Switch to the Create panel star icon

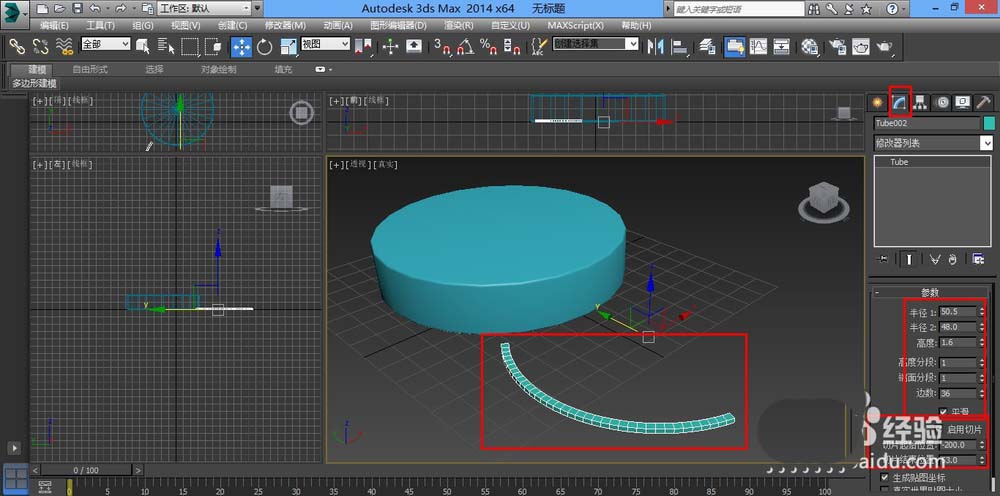879,102
